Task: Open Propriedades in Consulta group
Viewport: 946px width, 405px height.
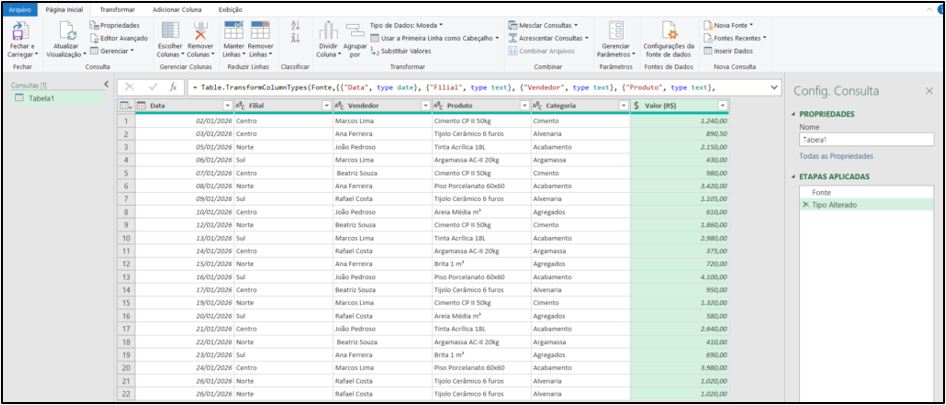Action: pos(115,25)
